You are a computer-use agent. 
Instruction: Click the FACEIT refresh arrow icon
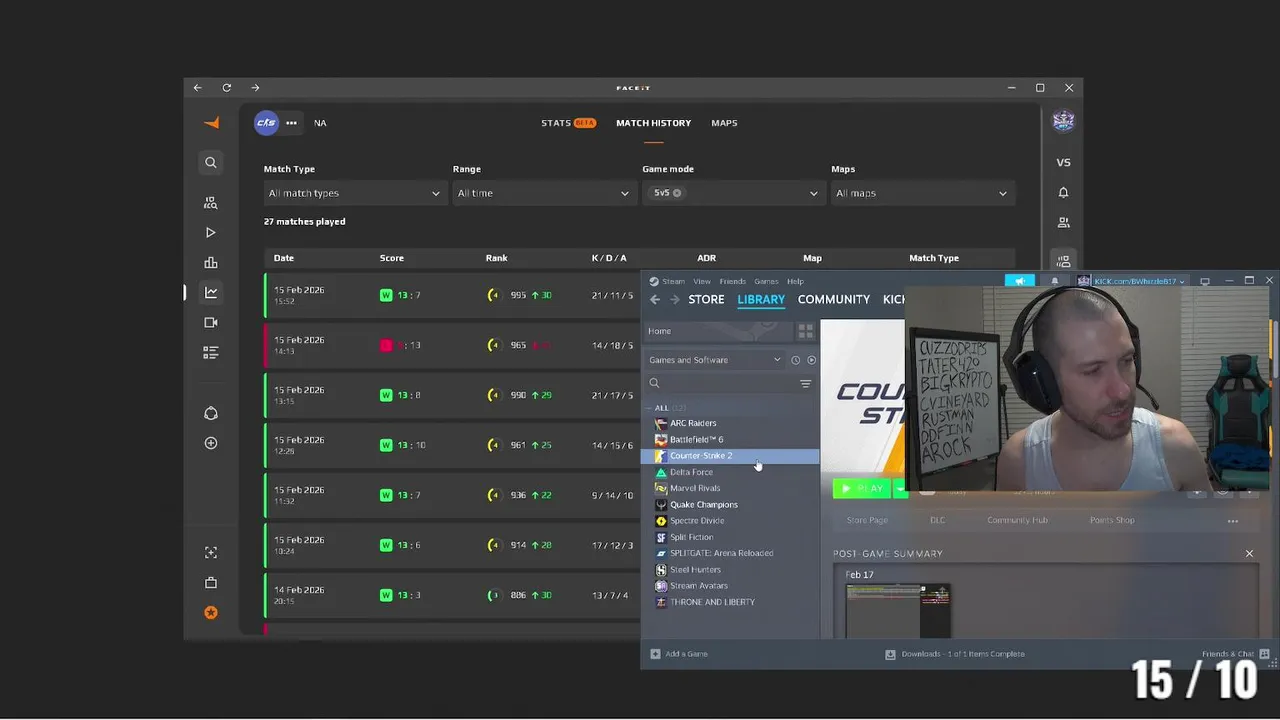point(227,88)
